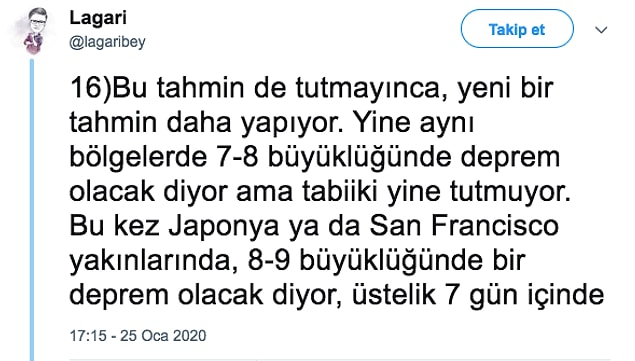Click the words "Yine aynı"
This screenshot has width=635, height=361.
point(413,123)
